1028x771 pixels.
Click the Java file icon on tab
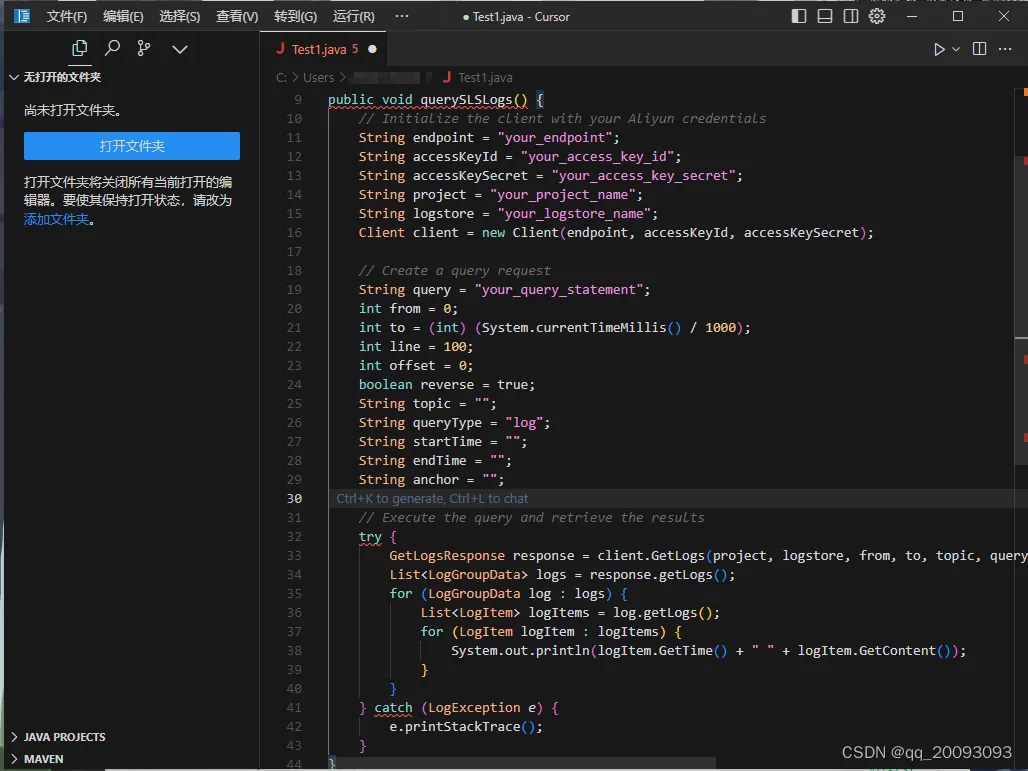click(x=281, y=49)
